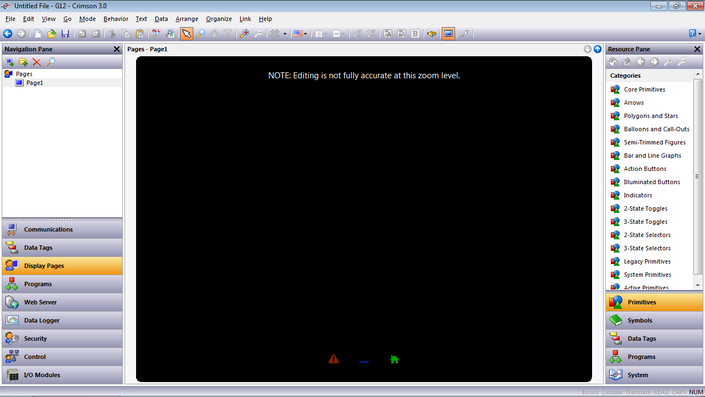Select Page1 in the Pages tree
Image resolution: width=705 pixels, height=397 pixels.
[35, 83]
